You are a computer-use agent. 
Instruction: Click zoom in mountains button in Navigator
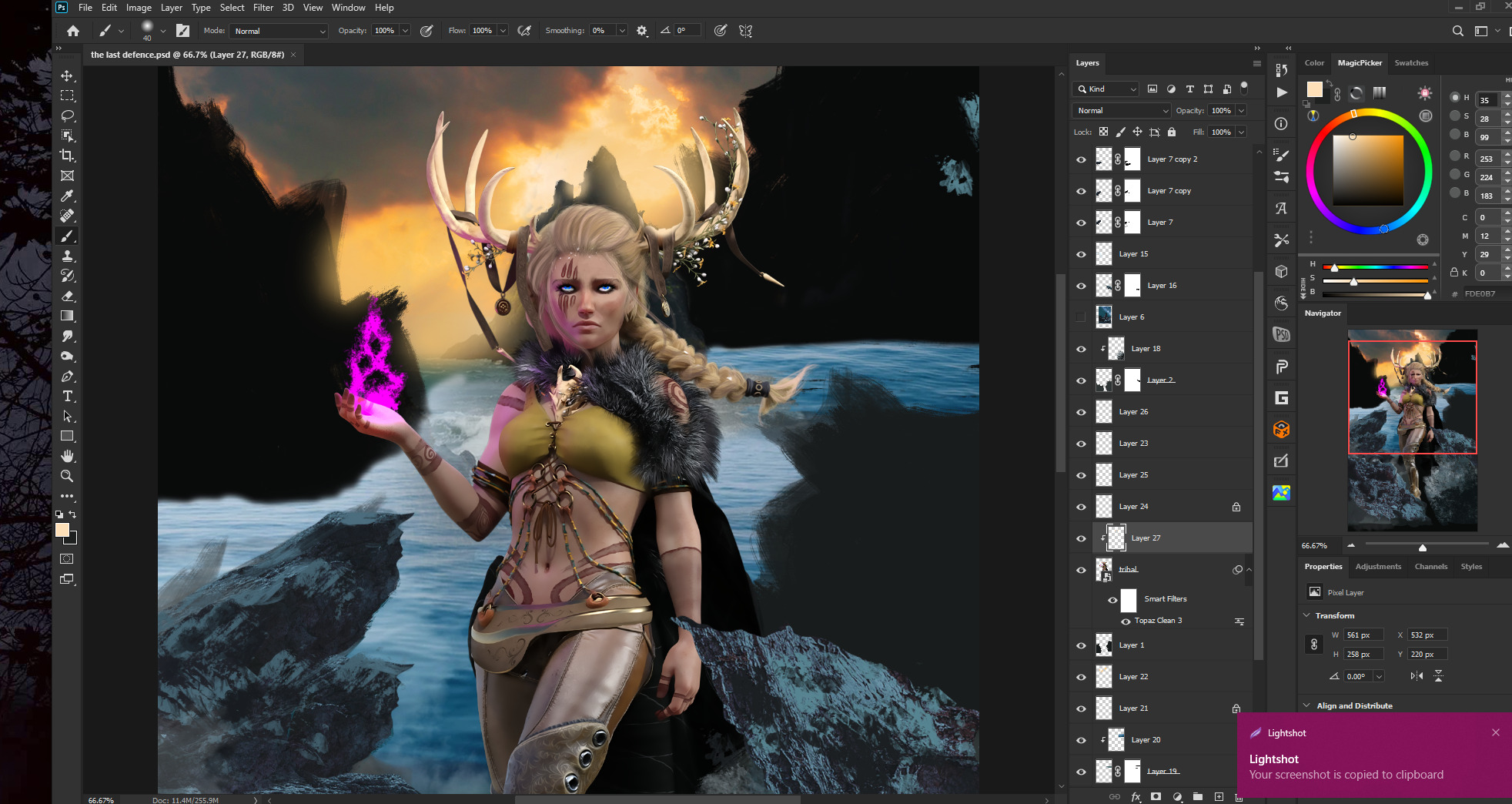1503,545
